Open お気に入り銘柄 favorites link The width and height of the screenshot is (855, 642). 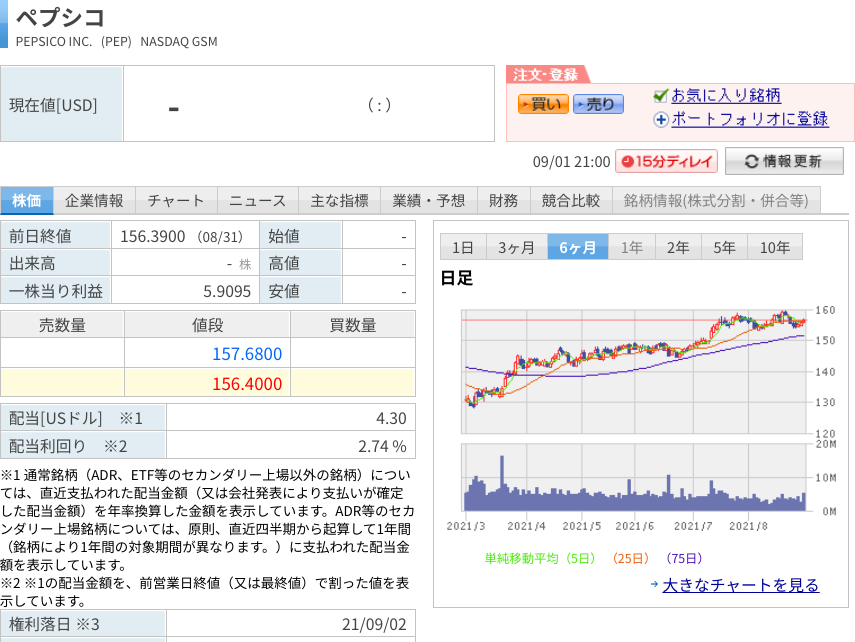[726, 95]
